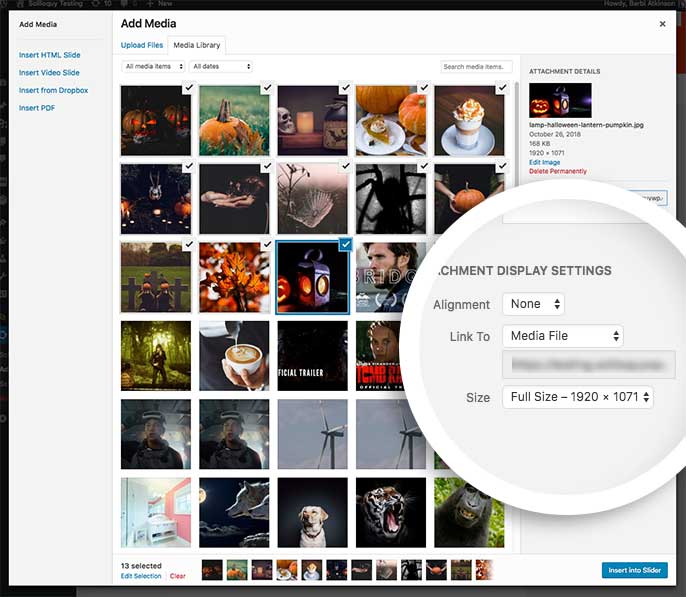
Task: Select the pink bedroom interior thumbnail
Action: point(156,513)
